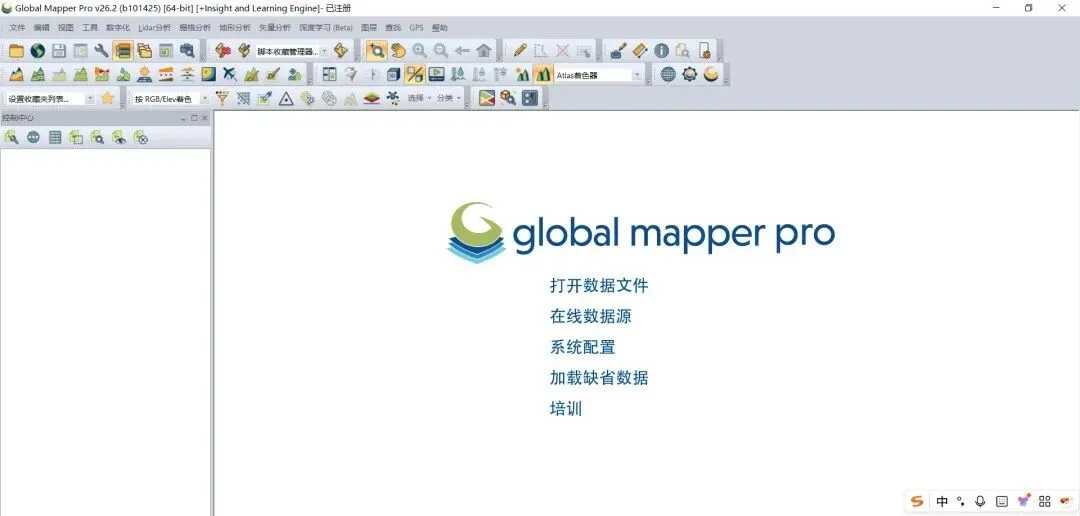Click the Control Center table metadata icon
Screen dimensions: 1080x516
(55, 137)
